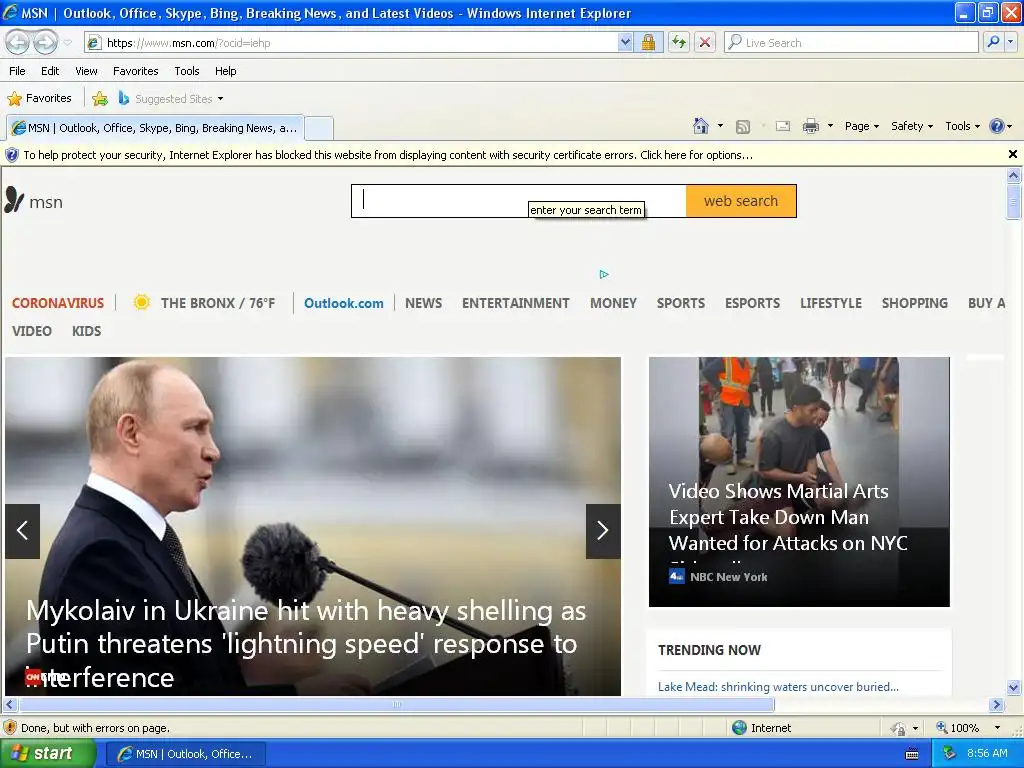Open the NEWS section link

pyautogui.click(x=423, y=303)
